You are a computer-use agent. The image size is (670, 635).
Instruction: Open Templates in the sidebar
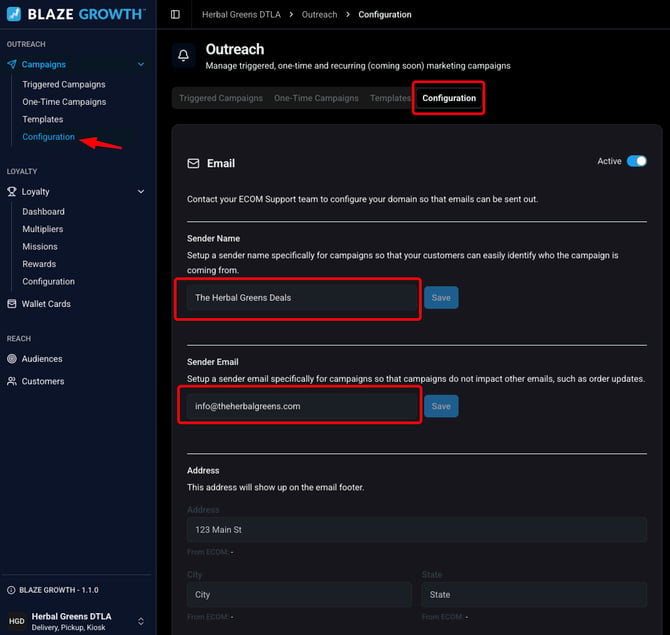[43, 120]
